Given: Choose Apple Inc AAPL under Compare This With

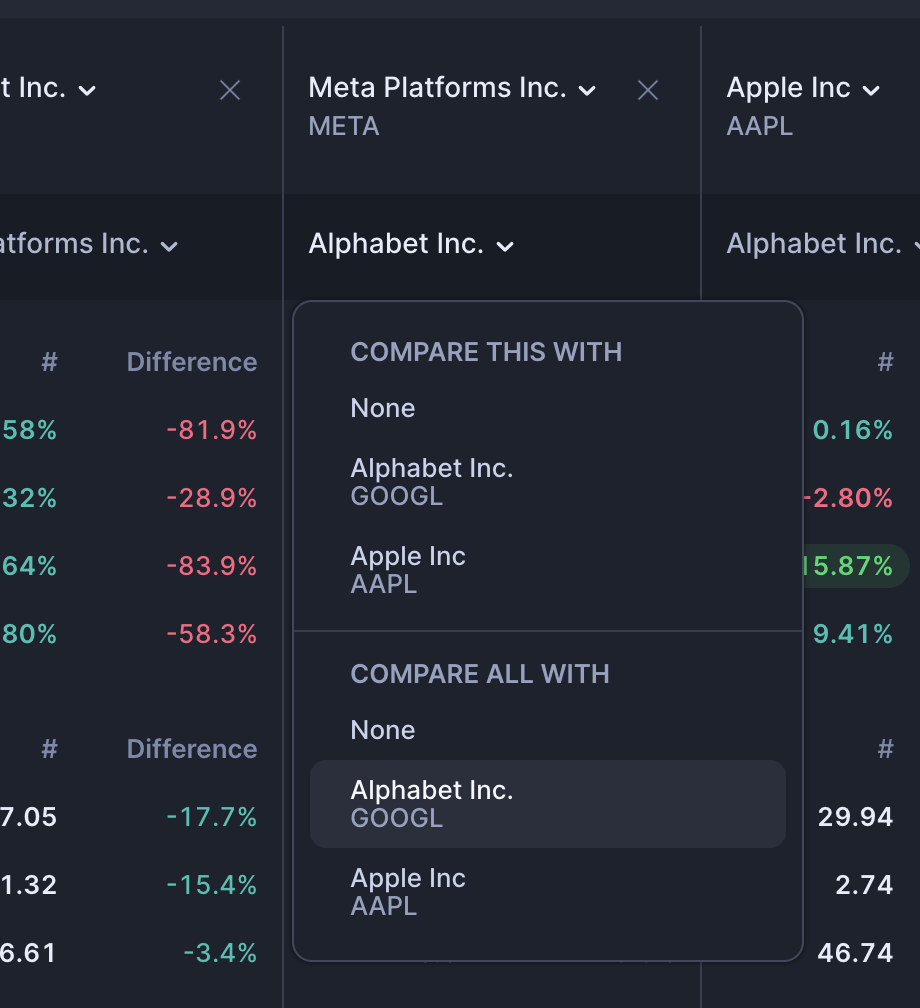Looking at the screenshot, I should (x=548, y=570).
